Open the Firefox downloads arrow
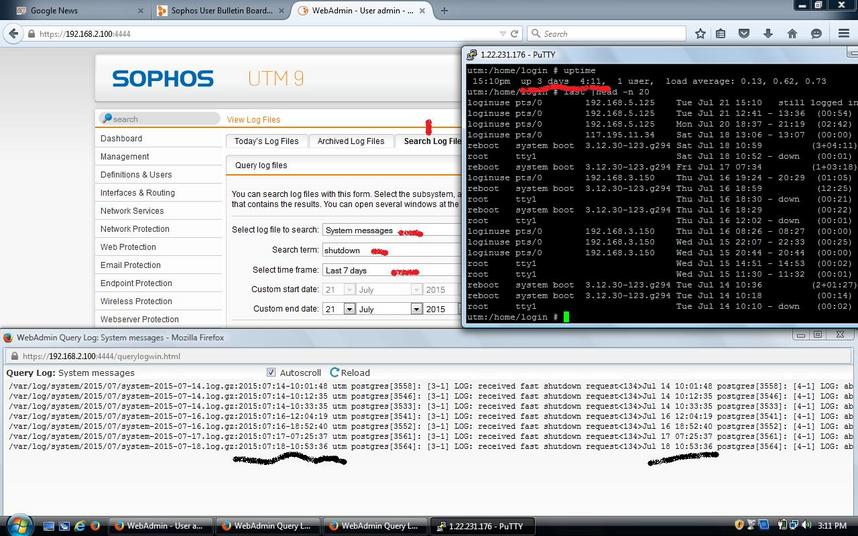858x536 pixels. click(768, 34)
